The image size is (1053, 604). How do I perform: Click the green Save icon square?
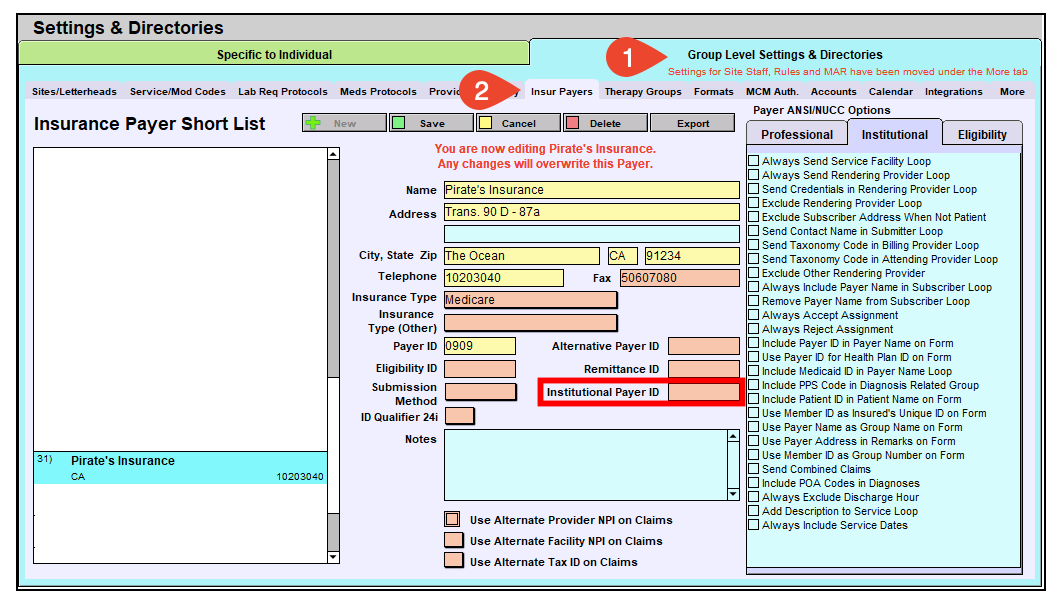click(400, 123)
